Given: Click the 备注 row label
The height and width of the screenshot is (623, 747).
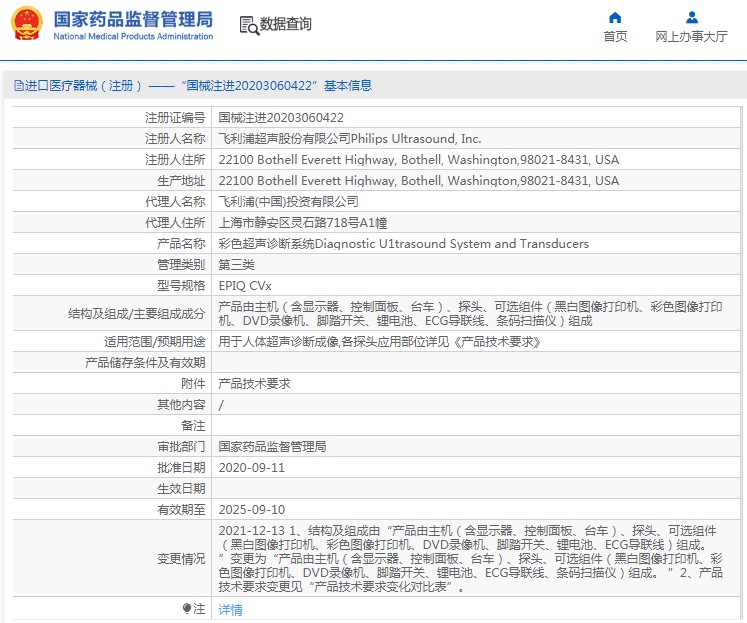Looking at the screenshot, I should (193, 426).
